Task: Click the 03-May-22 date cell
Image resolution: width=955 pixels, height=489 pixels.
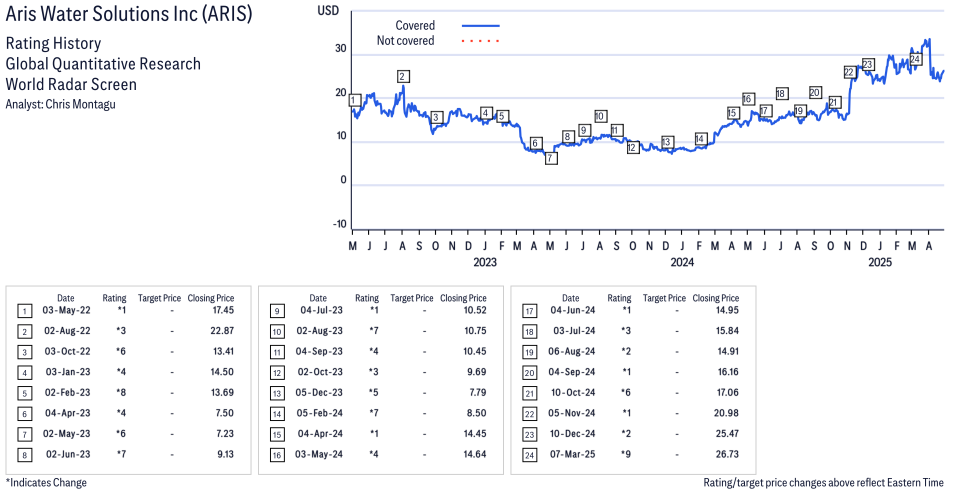Action: click(66, 310)
